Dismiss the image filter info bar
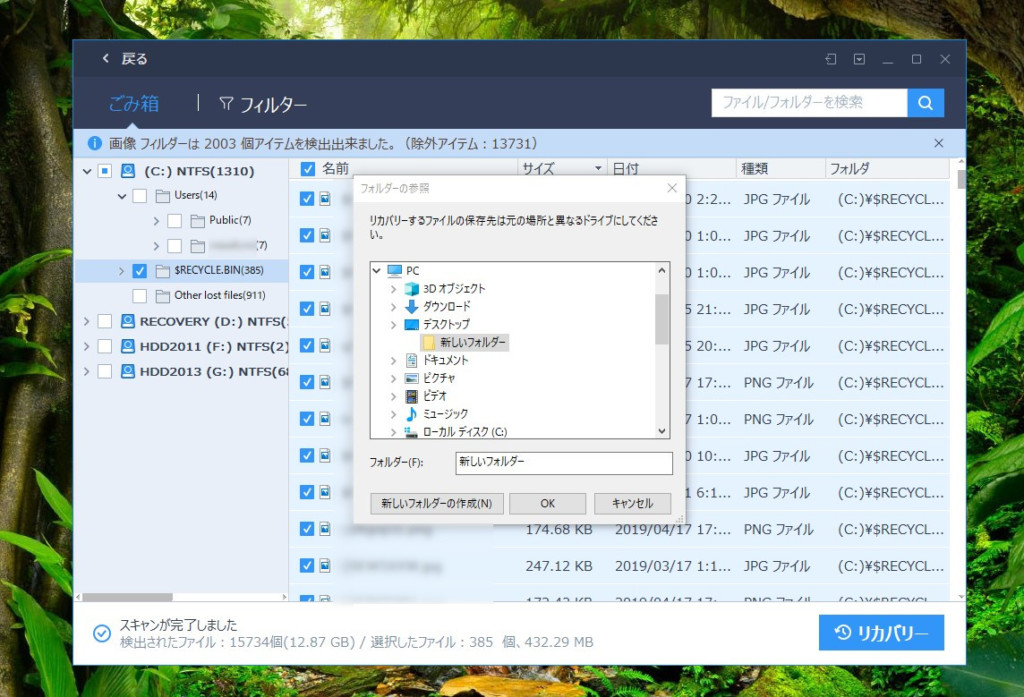 [938, 143]
